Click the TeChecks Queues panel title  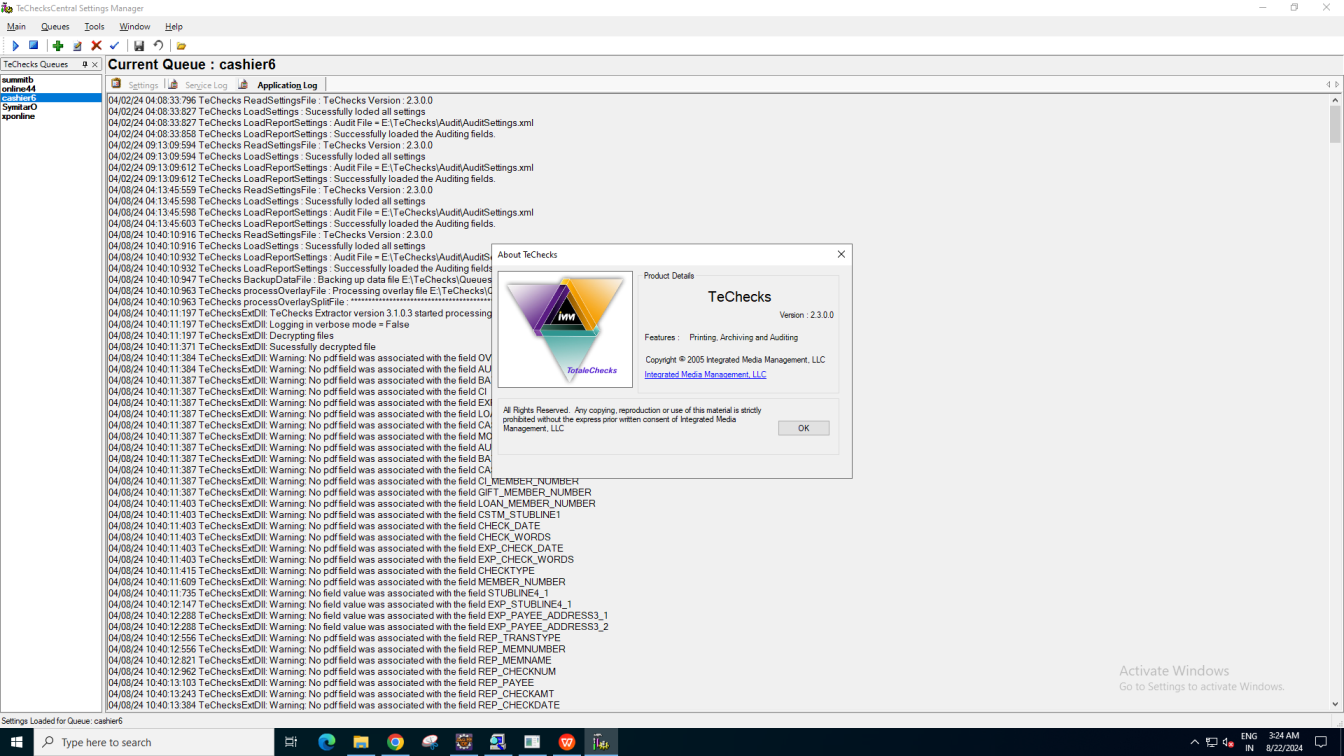click(x=36, y=65)
